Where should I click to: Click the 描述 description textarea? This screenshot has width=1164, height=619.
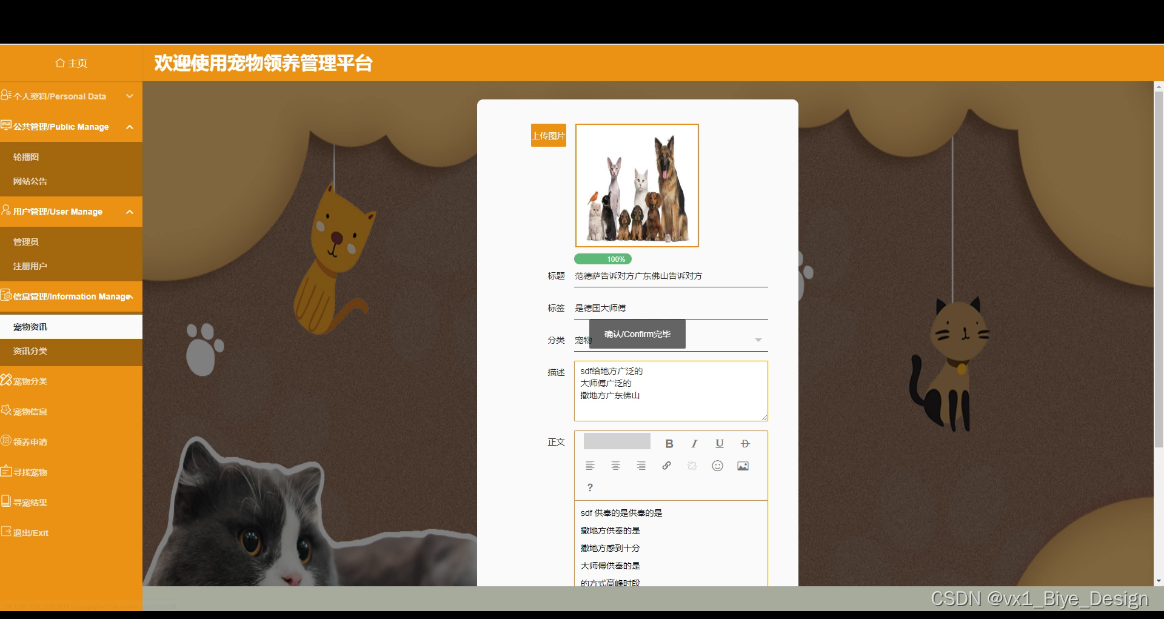671,391
